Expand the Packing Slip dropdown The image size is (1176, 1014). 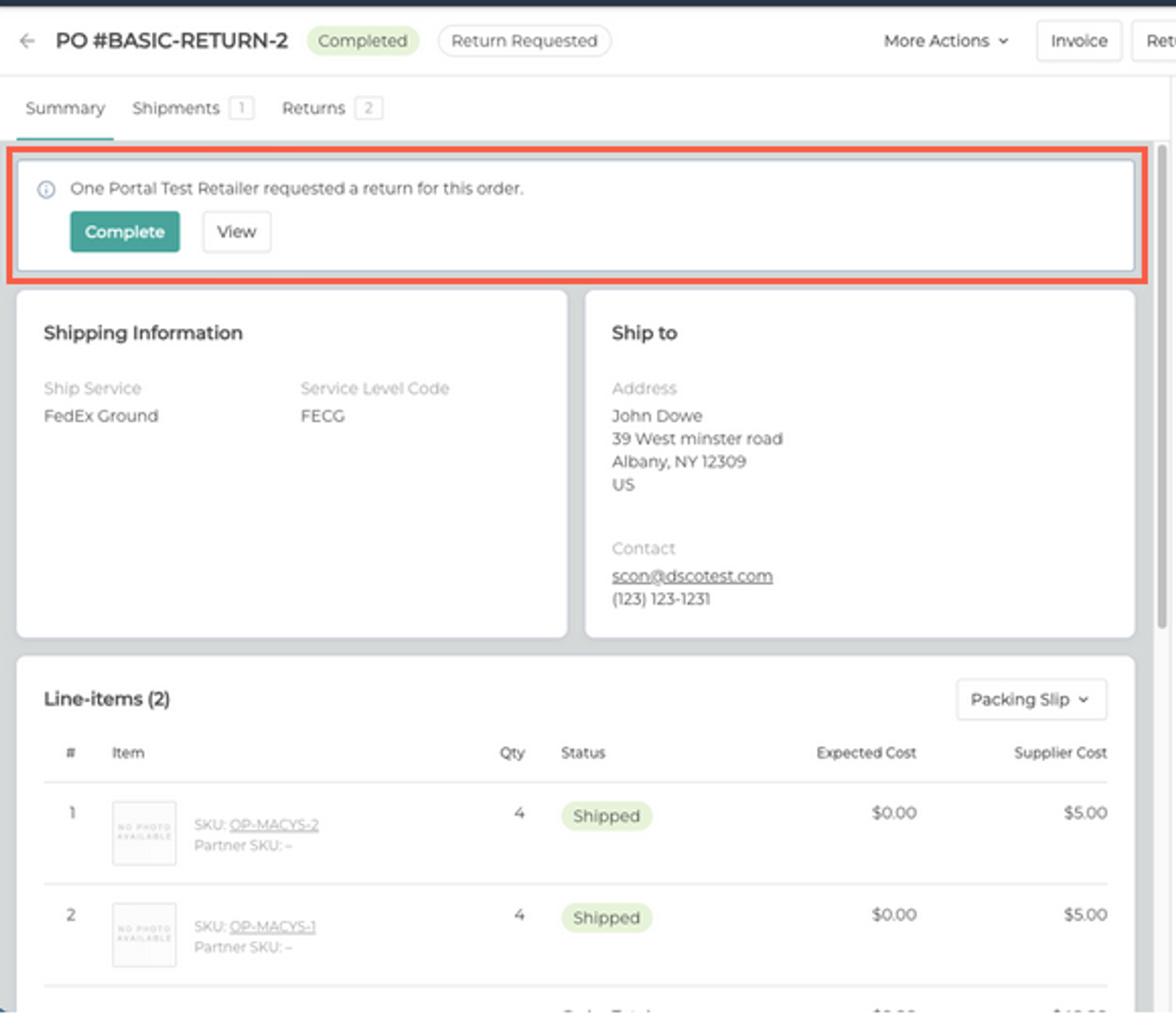(1031, 699)
